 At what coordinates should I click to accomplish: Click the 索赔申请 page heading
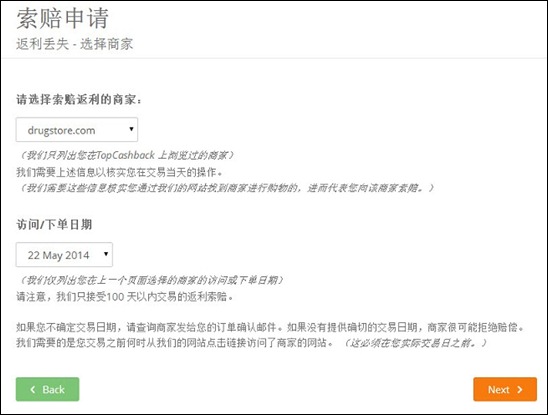63,18
